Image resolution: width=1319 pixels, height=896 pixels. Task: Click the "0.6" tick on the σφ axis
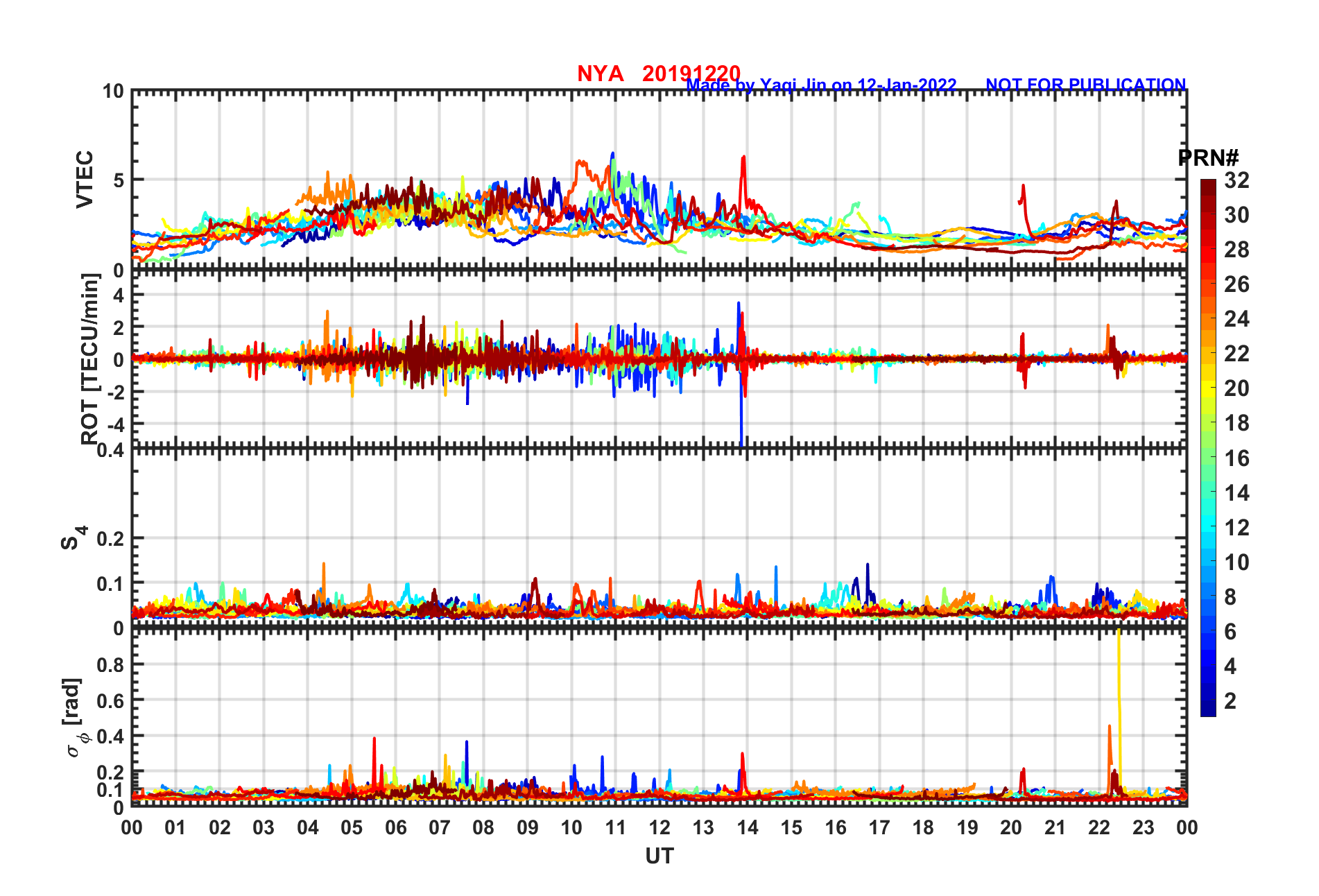pyautogui.click(x=111, y=700)
